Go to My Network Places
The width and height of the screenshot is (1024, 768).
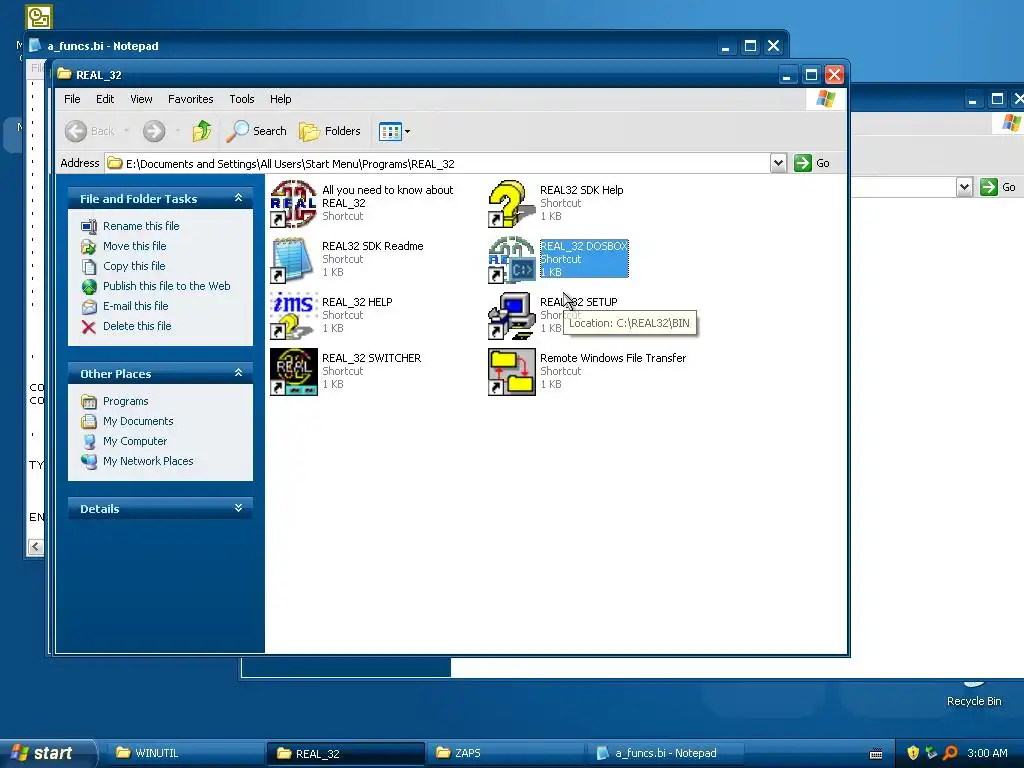point(148,461)
